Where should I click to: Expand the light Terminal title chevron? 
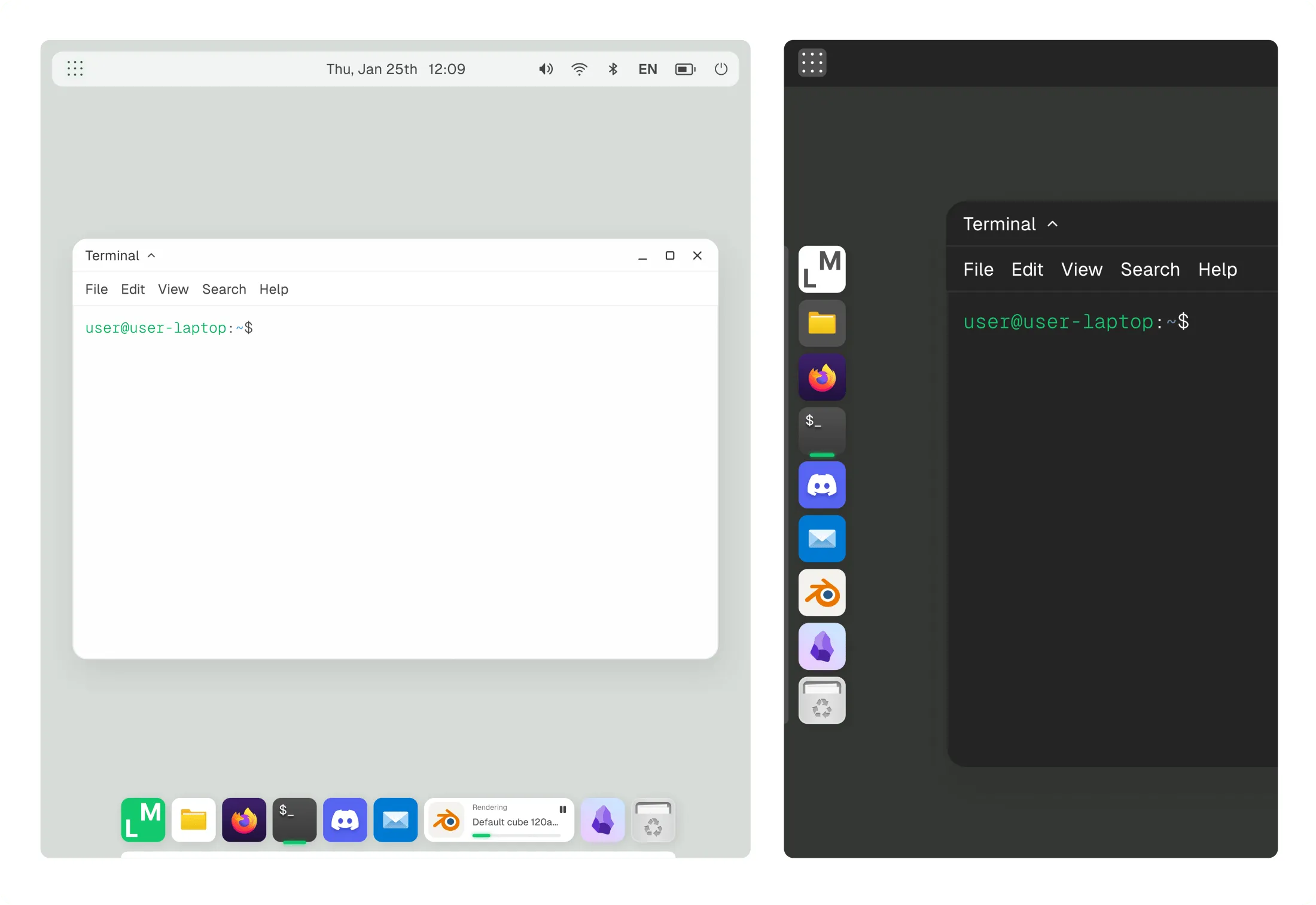(x=151, y=256)
